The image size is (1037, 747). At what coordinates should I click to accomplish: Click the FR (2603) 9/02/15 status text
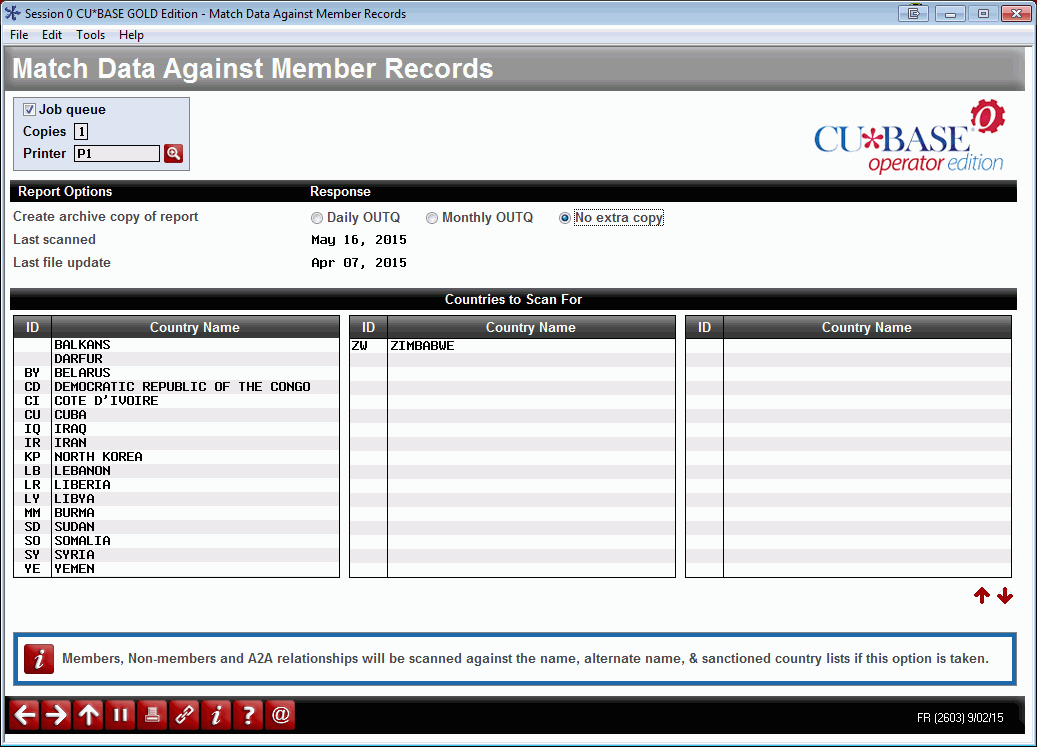pos(960,718)
